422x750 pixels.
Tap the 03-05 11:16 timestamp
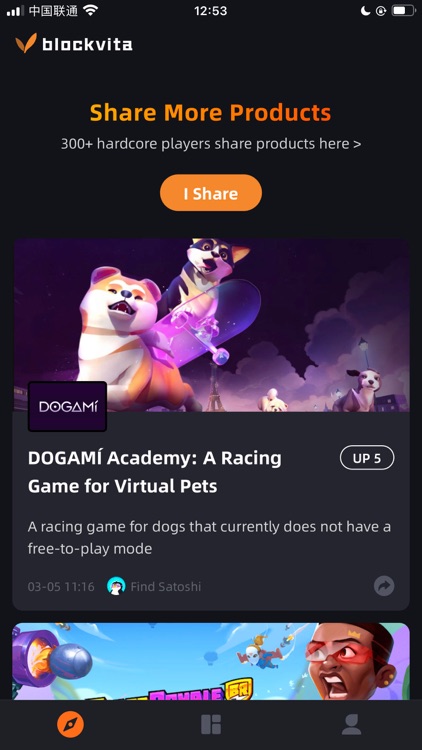(61, 586)
